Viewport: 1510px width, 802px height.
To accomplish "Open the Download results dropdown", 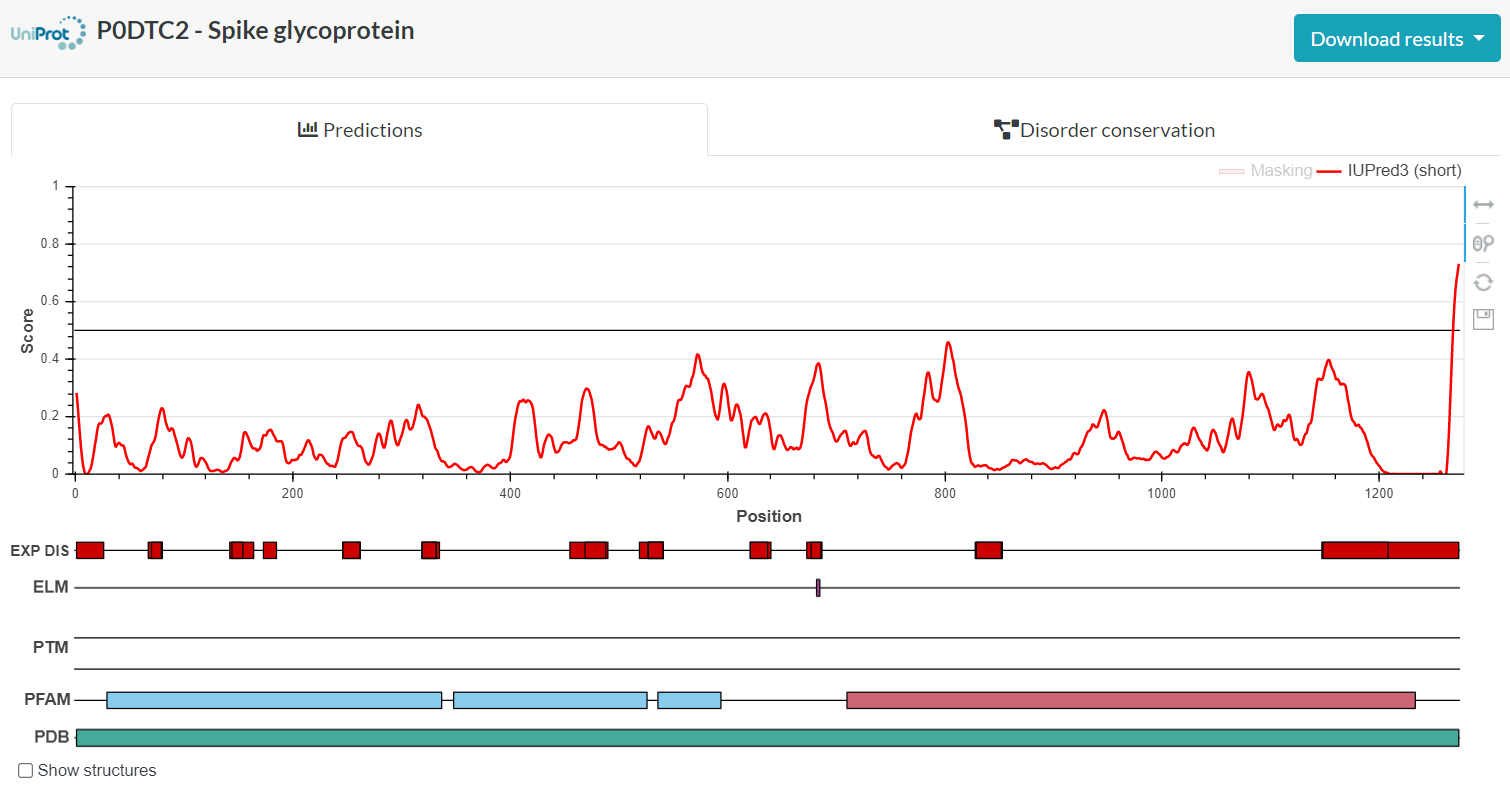I will click(x=1397, y=38).
